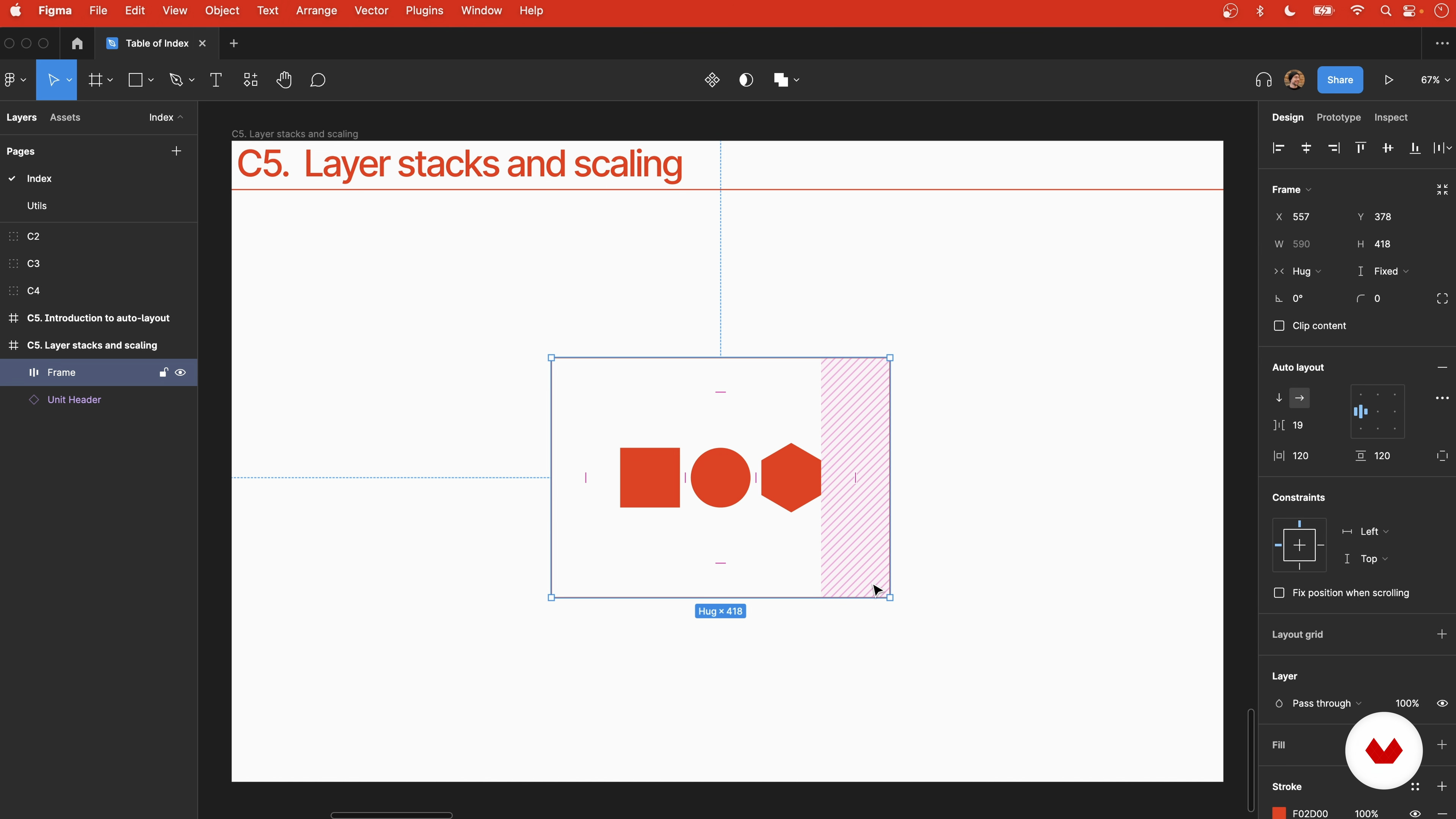Toggle lock on Frame layer
Image resolution: width=1456 pixels, height=819 pixels.
[163, 372]
